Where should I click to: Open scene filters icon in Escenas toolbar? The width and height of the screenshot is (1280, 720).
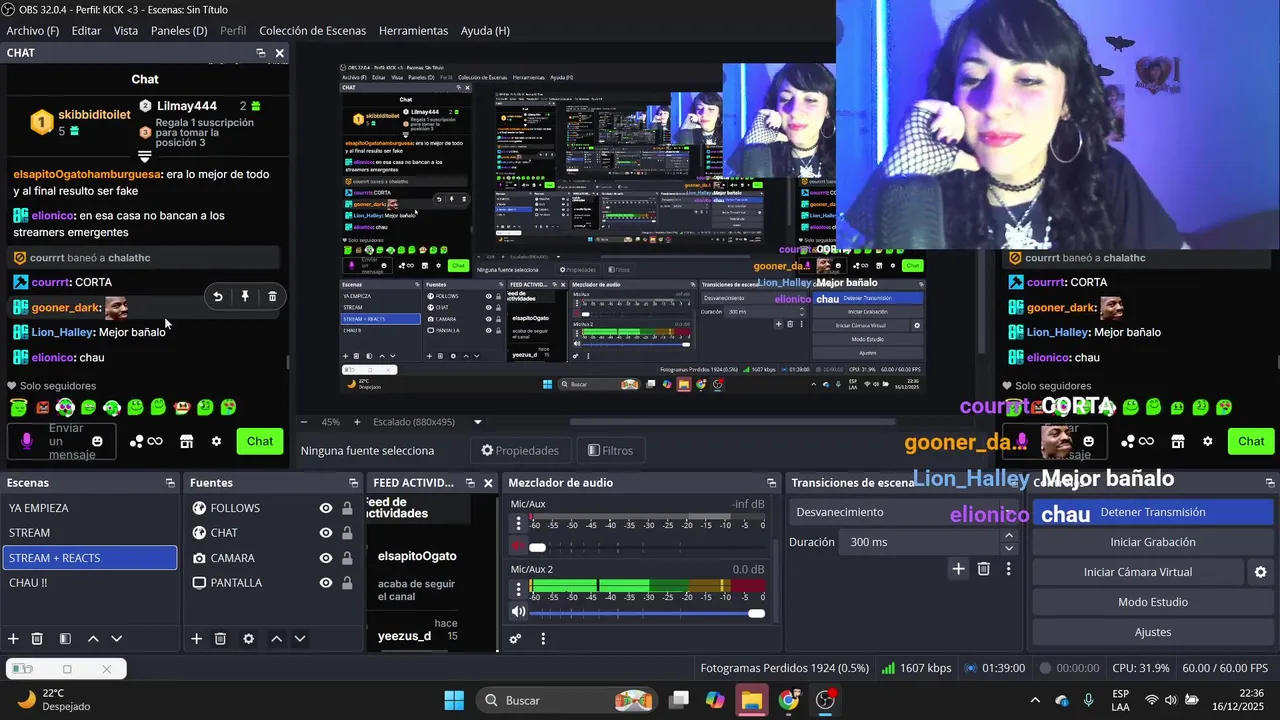pos(65,639)
